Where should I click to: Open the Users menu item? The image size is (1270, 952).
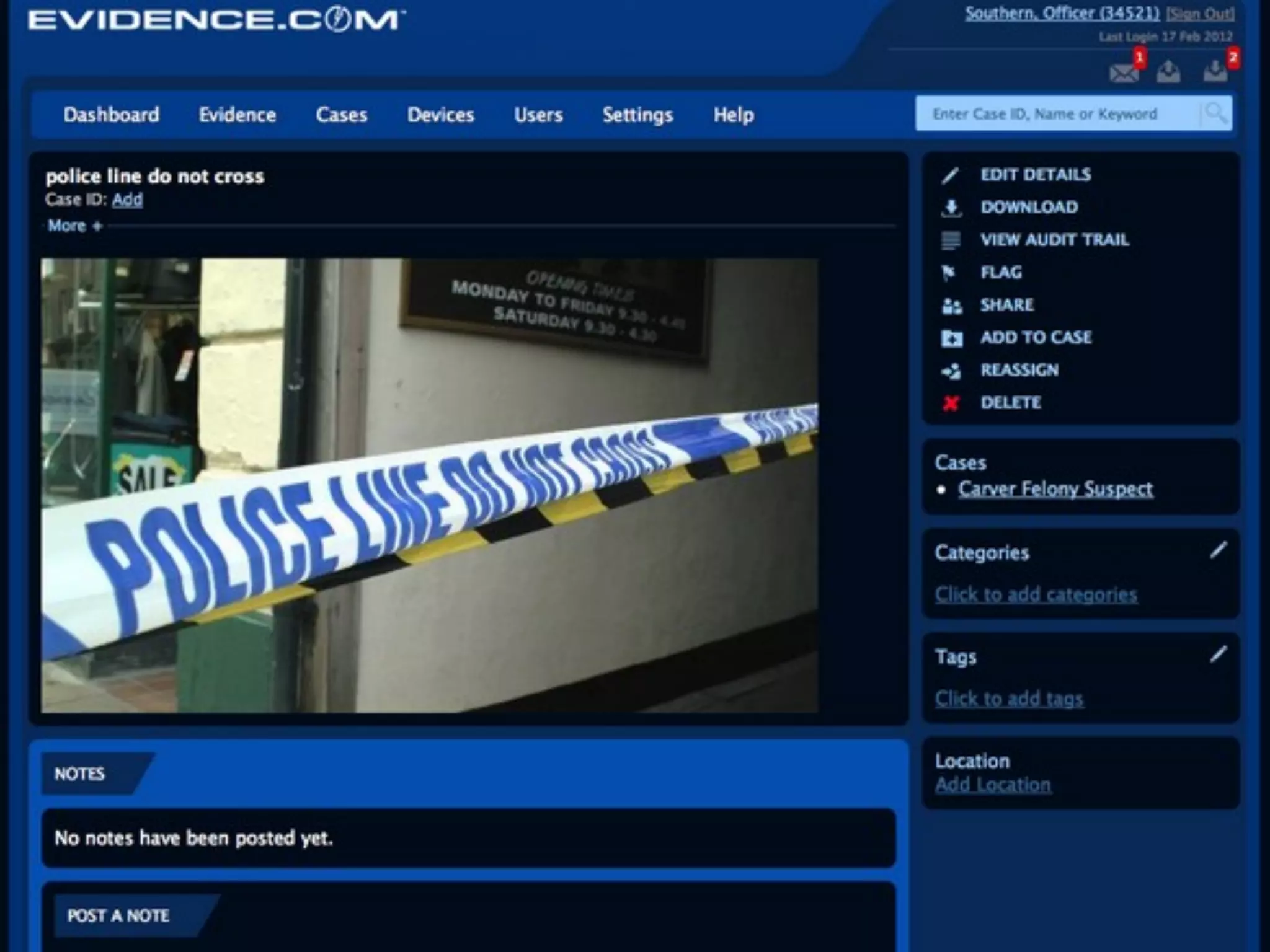click(538, 115)
